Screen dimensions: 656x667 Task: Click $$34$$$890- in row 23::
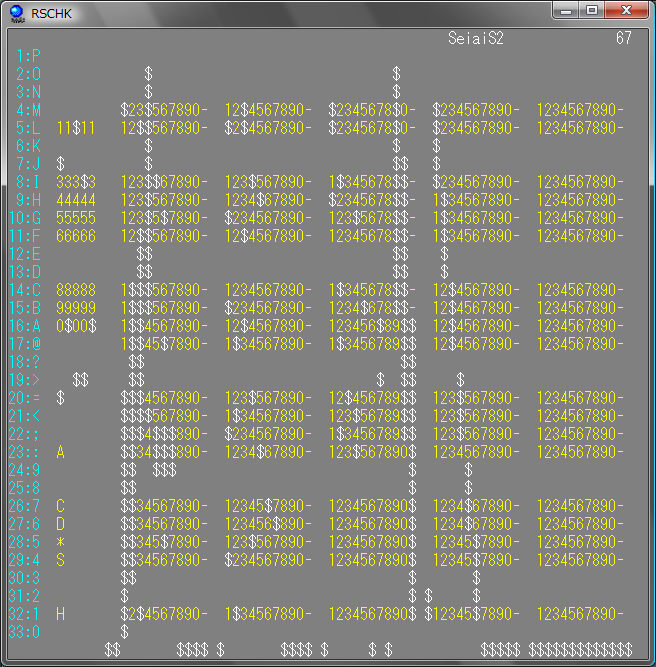pos(164,452)
